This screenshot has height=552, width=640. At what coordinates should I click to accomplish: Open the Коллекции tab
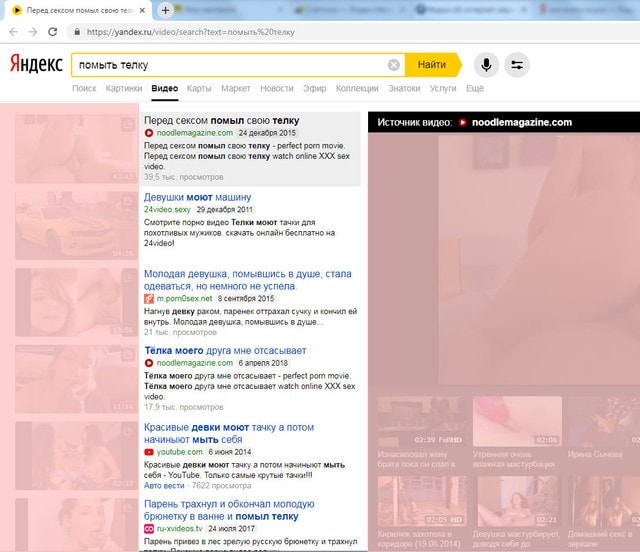click(x=357, y=89)
